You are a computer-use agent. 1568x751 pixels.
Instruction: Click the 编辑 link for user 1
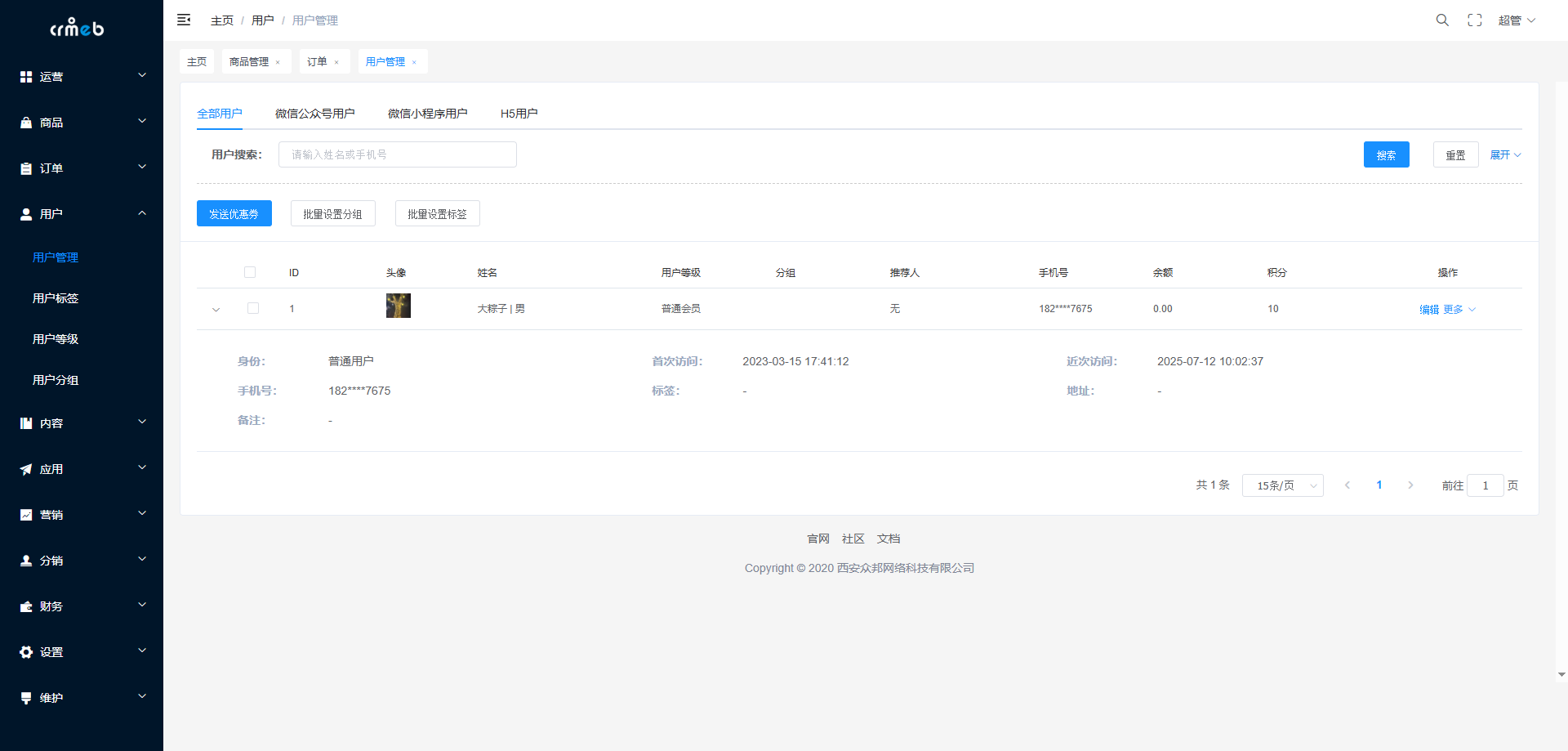1428,310
